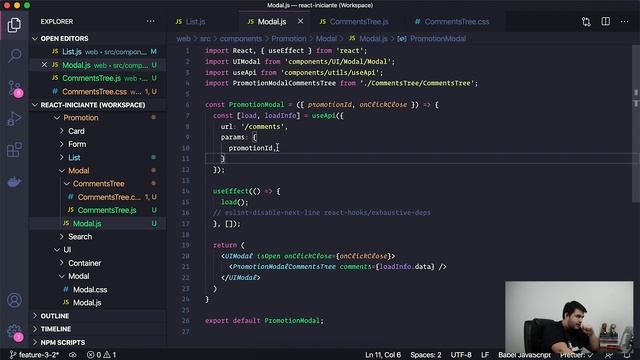Image resolution: width=640 pixels, height=360 pixels.
Task: Open List.js from Open Editors
Action: (x=98, y=52)
